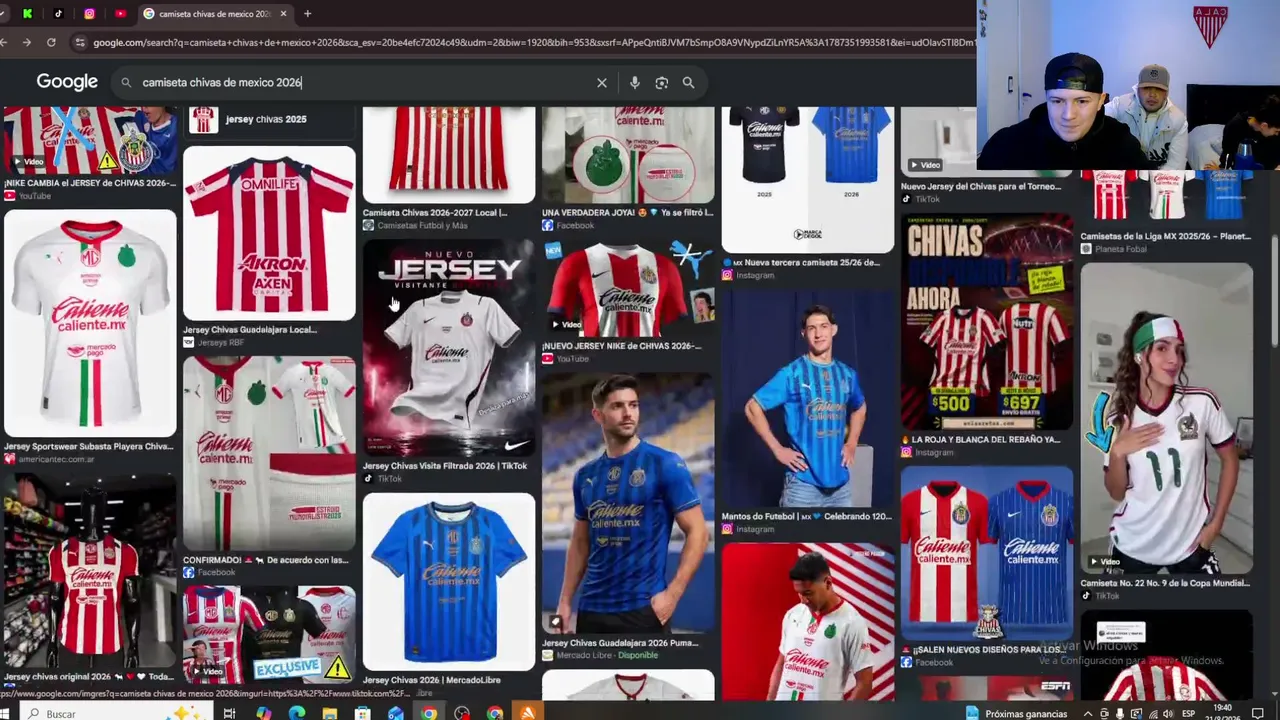This screenshot has height=720, width=1280.
Task: Open the Omnilife Akron striped jersey image
Action: click(x=269, y=233)
